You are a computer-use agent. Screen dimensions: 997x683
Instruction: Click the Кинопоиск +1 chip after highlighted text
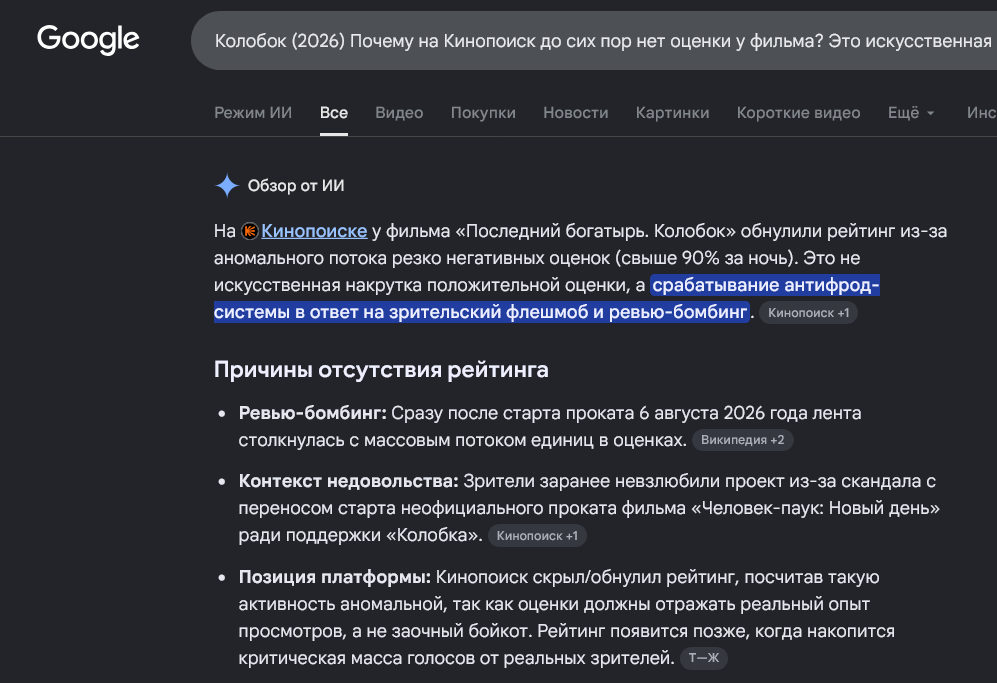click(x=808, y=313)
